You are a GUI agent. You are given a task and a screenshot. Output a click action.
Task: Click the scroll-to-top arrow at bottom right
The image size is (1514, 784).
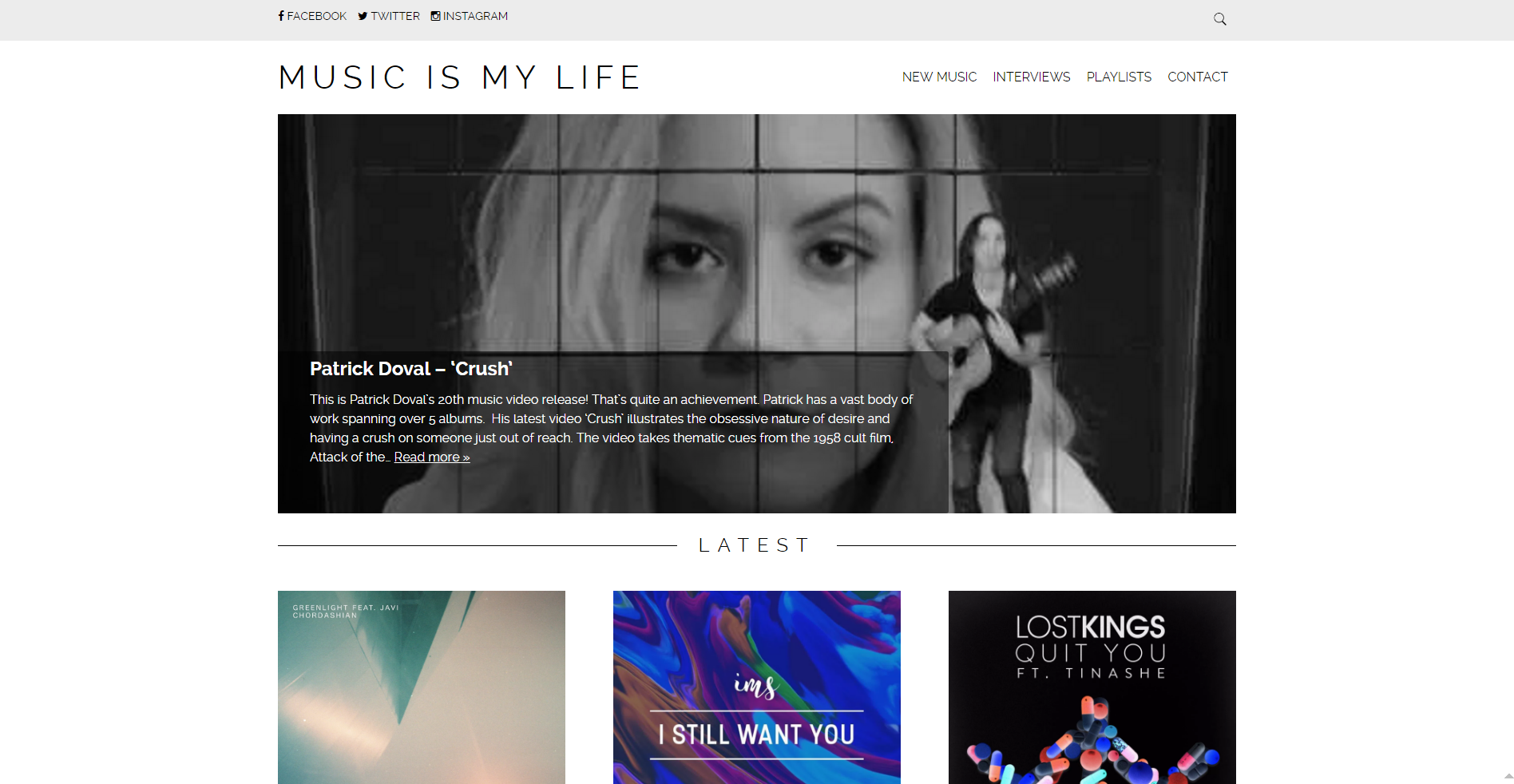1508,776
